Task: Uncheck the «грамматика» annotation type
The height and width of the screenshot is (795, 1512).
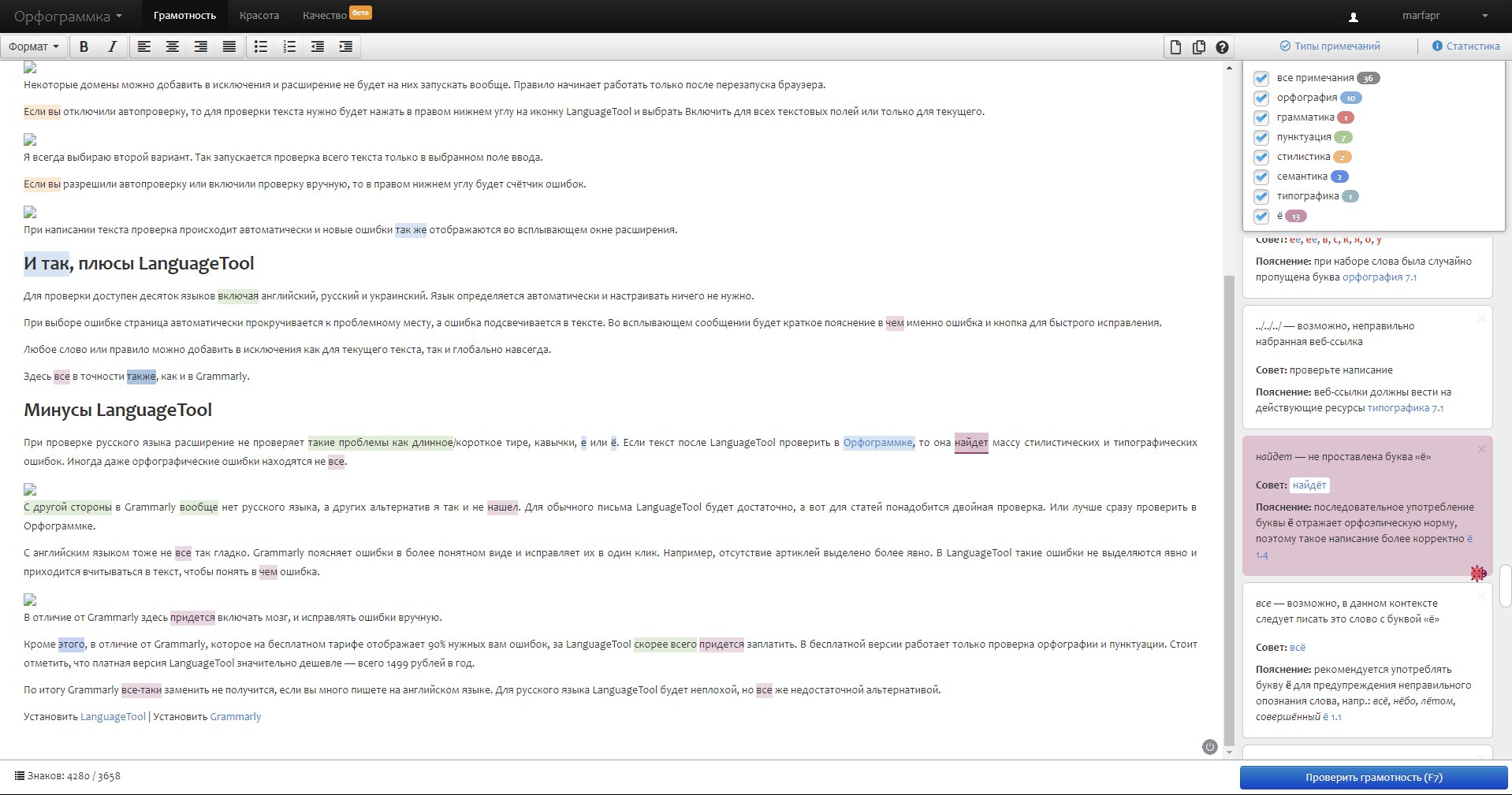Action: pos(1261,117)
